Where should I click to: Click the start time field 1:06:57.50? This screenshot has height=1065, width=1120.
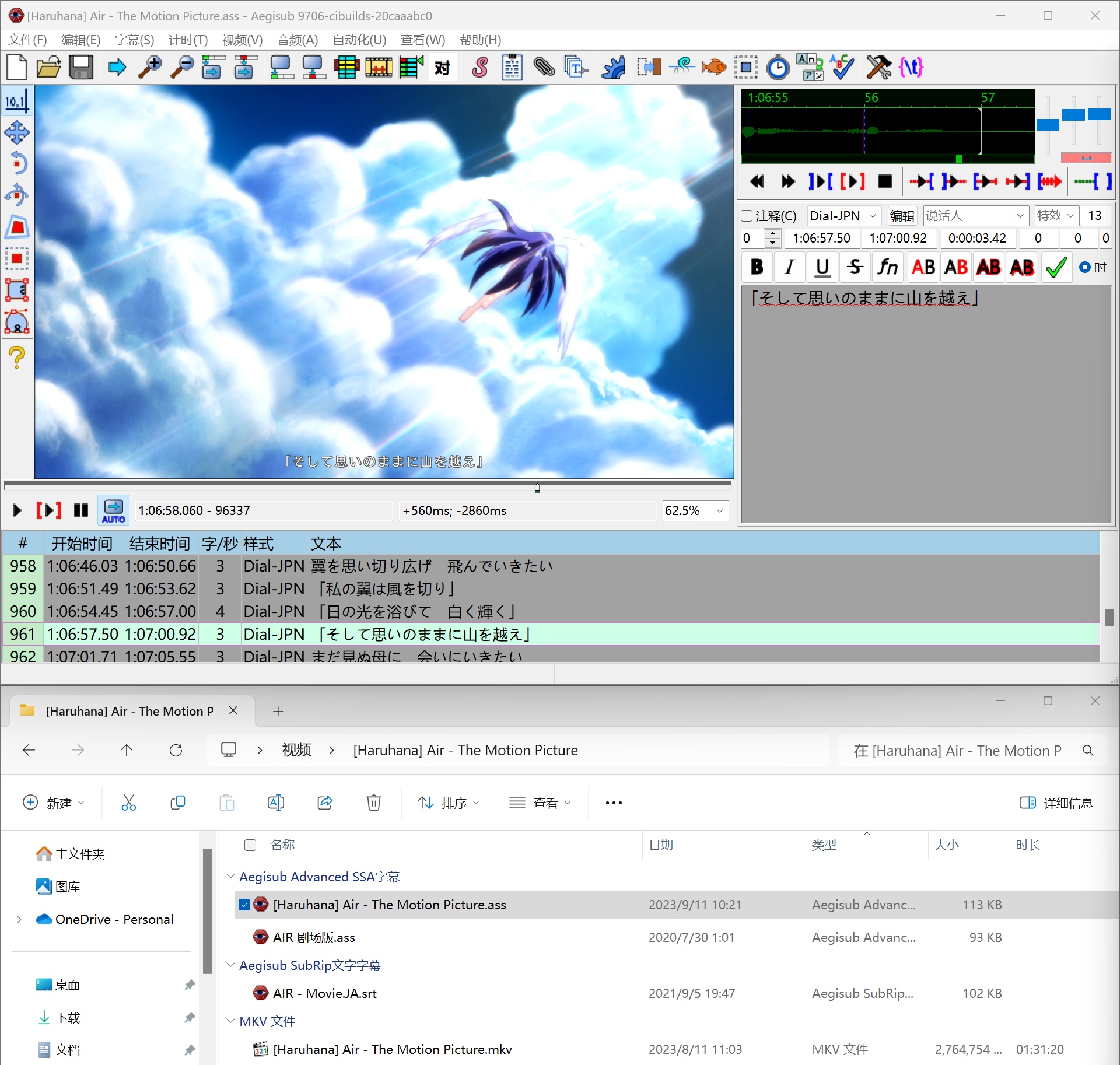(x=821, y=238)
